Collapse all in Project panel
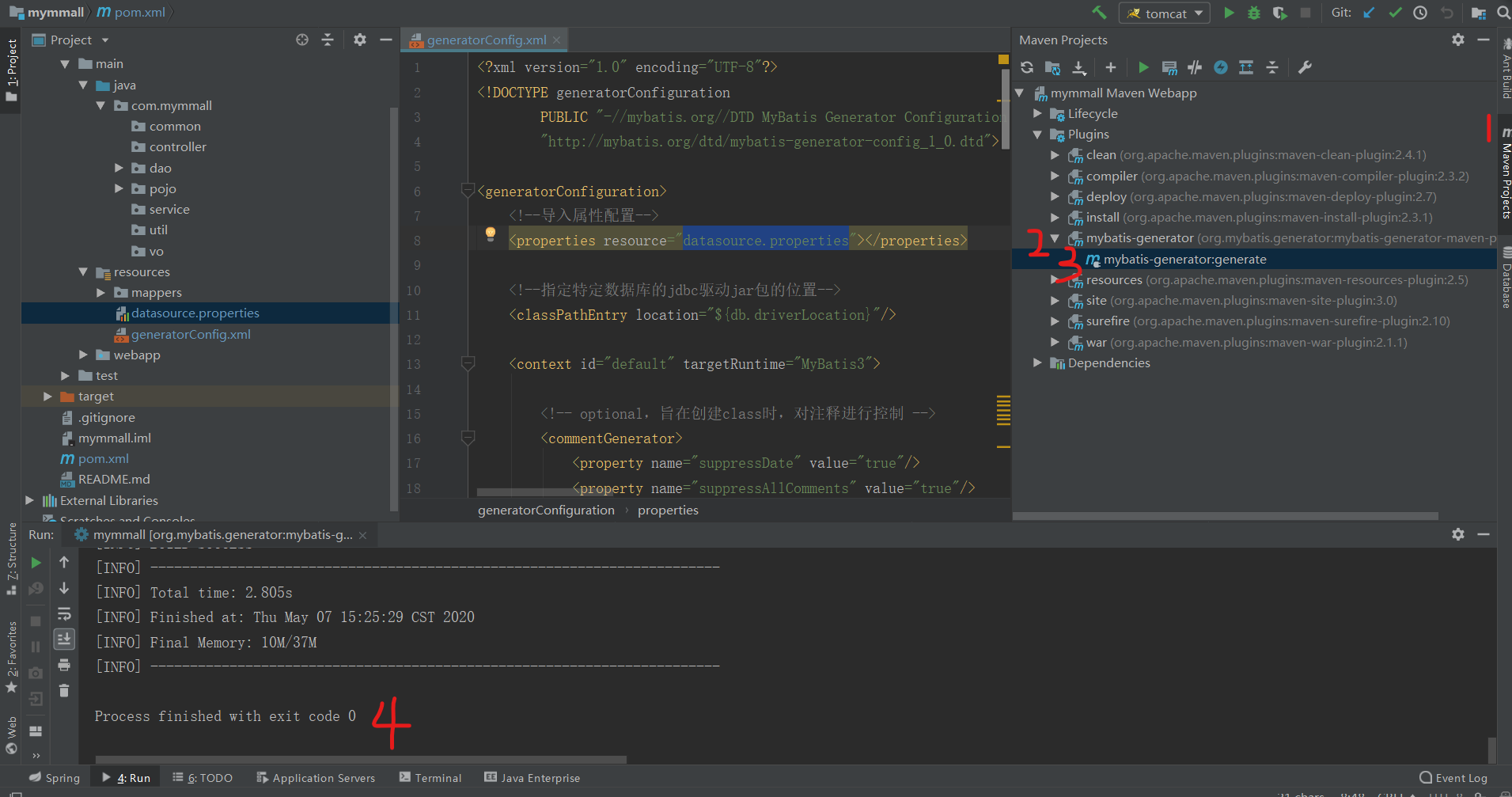 (x=328, y=40)
